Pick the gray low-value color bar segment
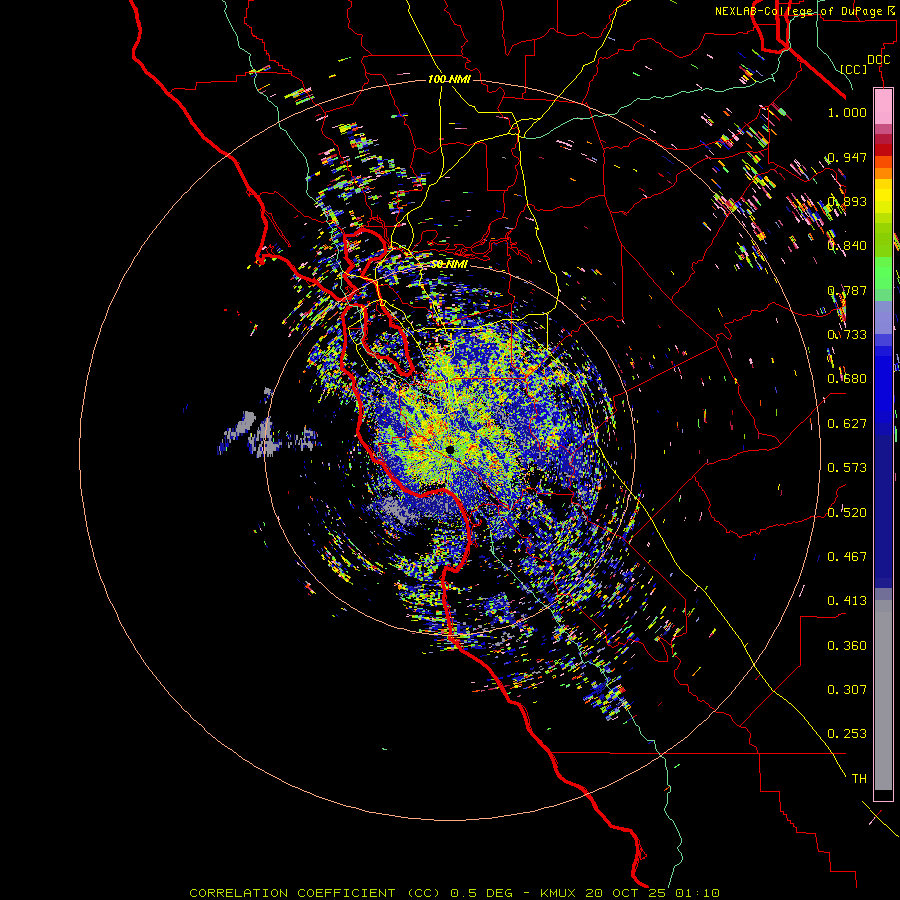Viewport: 900px width, 900px height. tap(883, 695)
